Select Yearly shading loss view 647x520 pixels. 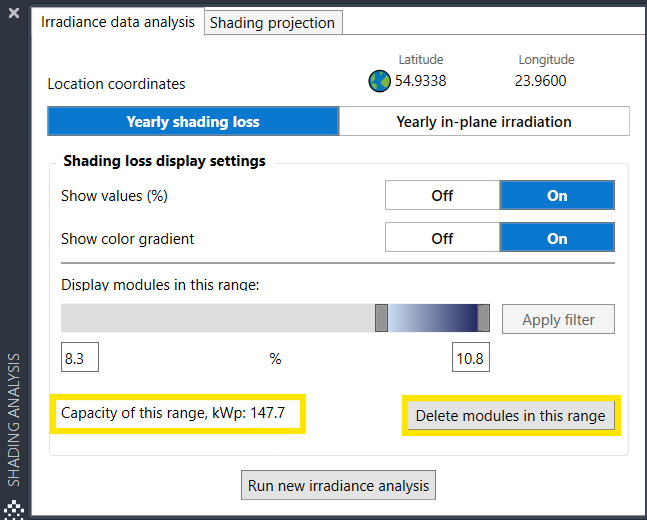pyautogui.click(x=193, y=122)
